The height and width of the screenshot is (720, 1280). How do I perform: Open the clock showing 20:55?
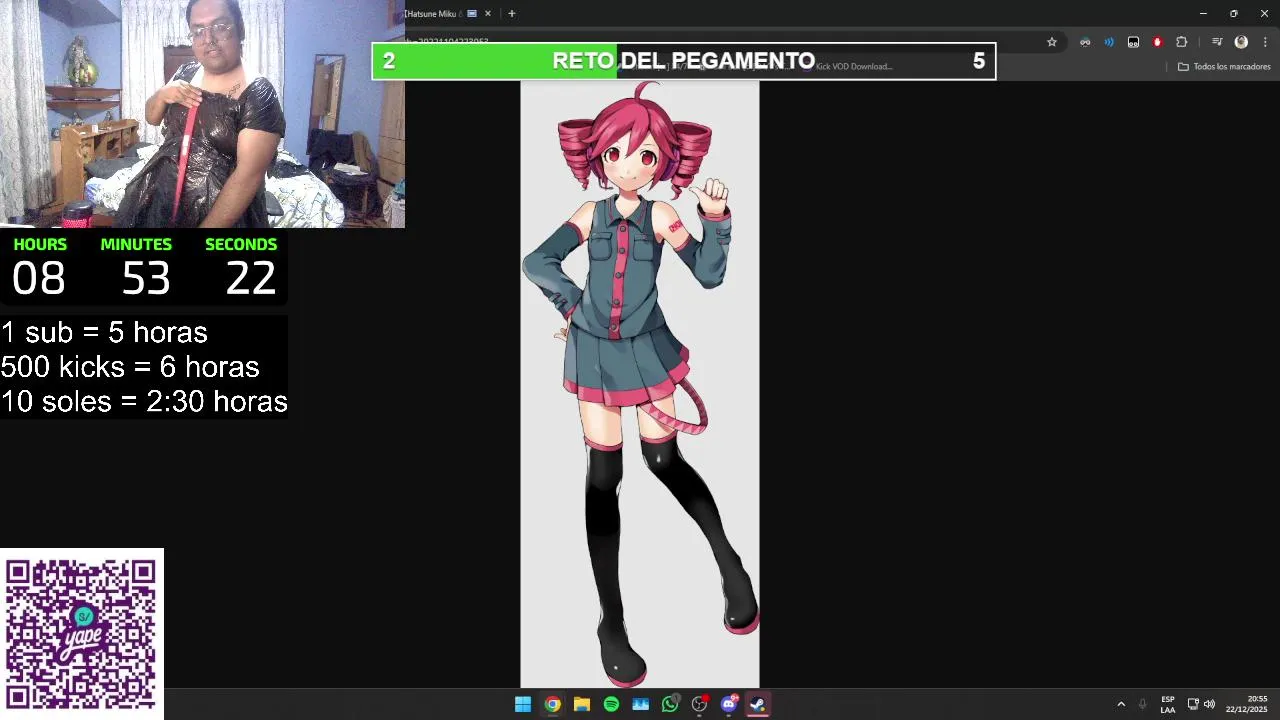point(1247,705)
